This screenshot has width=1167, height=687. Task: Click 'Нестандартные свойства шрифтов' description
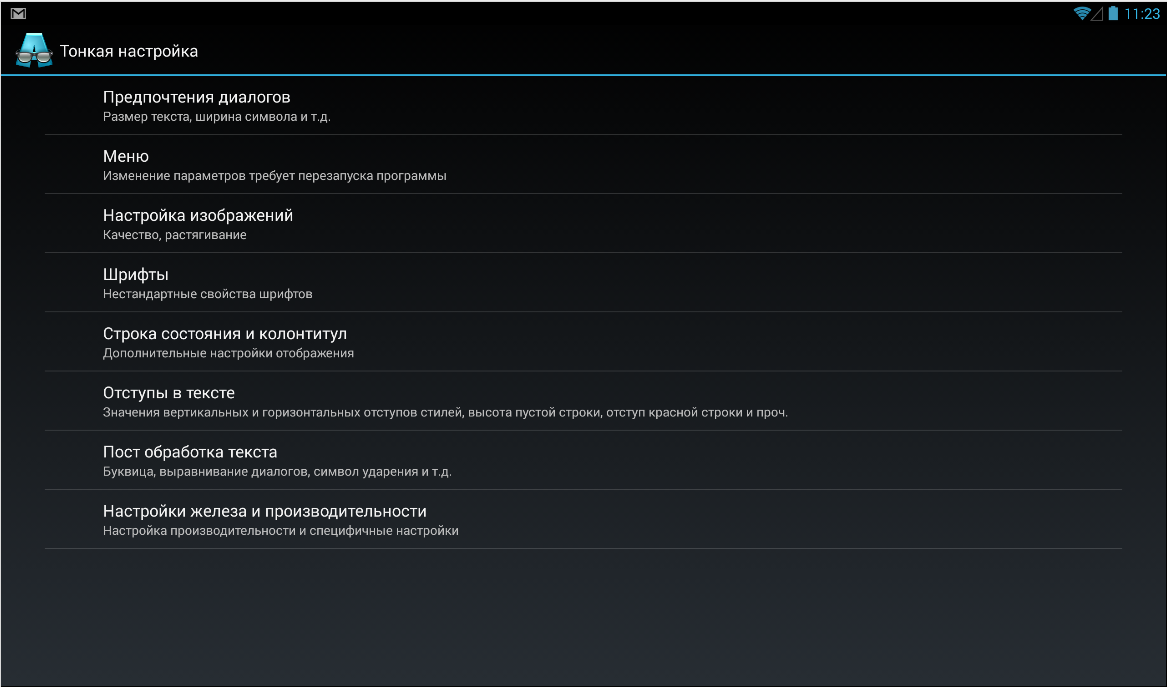[x=208, y=294]
